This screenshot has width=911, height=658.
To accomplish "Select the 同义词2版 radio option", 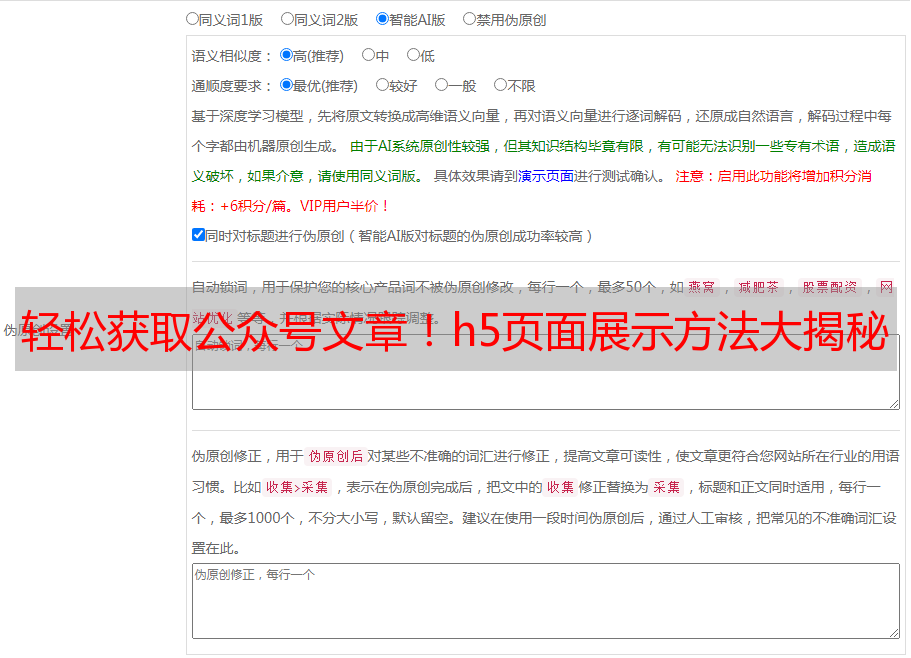I will [287, 19].
